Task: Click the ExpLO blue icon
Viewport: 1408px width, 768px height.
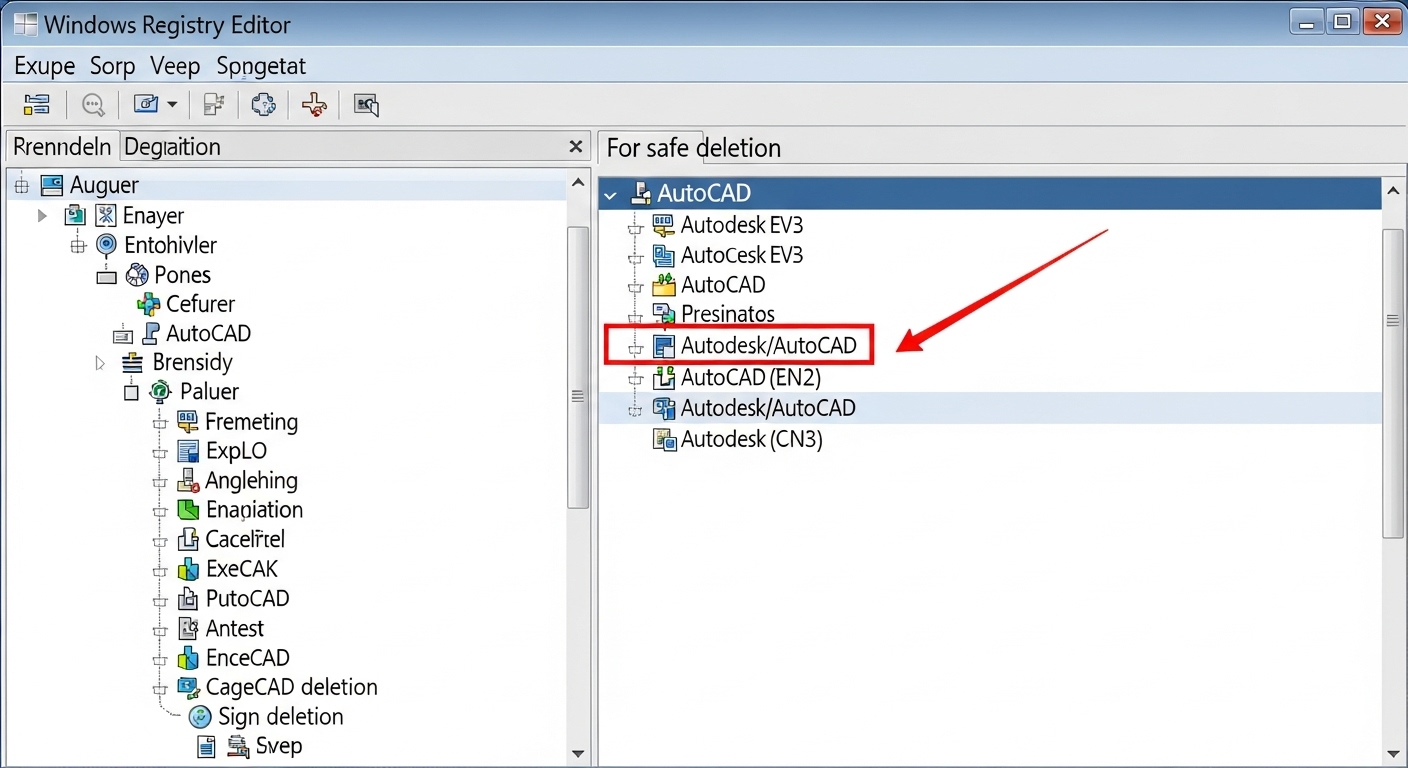Action: (x=187, y=451)
